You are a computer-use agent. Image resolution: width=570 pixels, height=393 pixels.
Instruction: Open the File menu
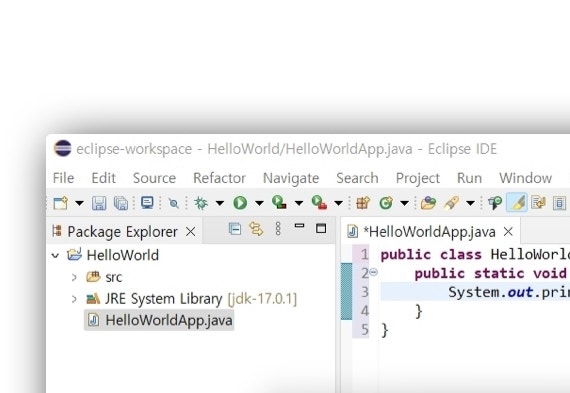[63, 178]
